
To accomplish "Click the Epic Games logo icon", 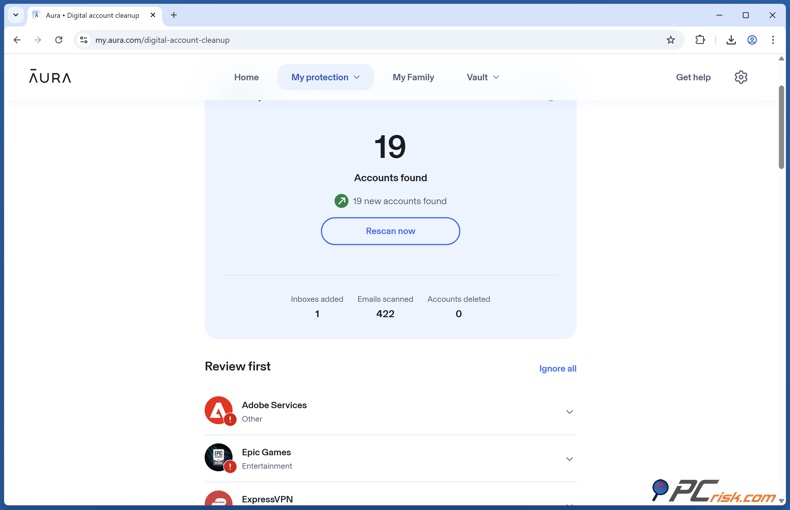I will click(x=218, y=457).
